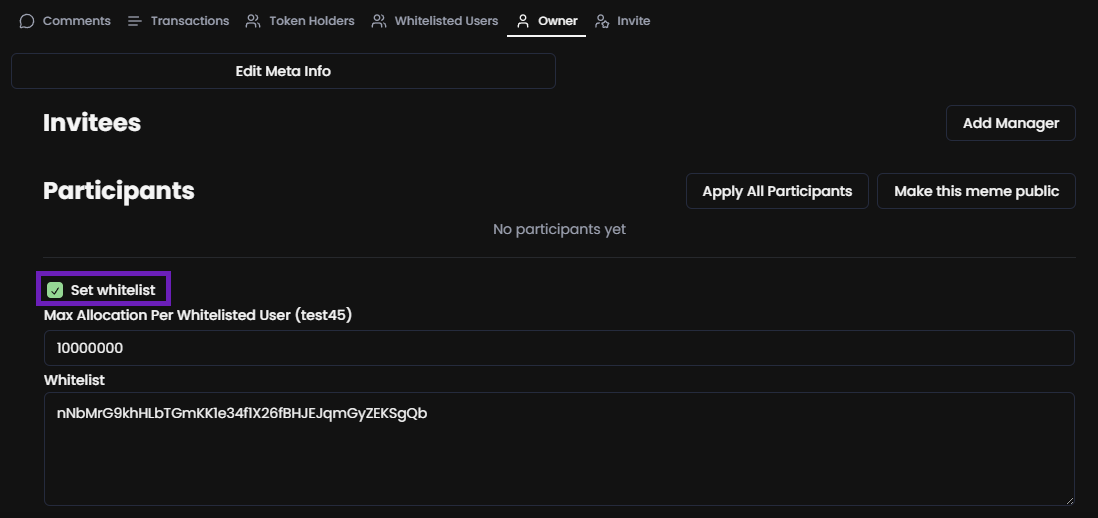This screenshot has height=518, width=1098.
Task: Select the Owner tab label
Action: 557,21
